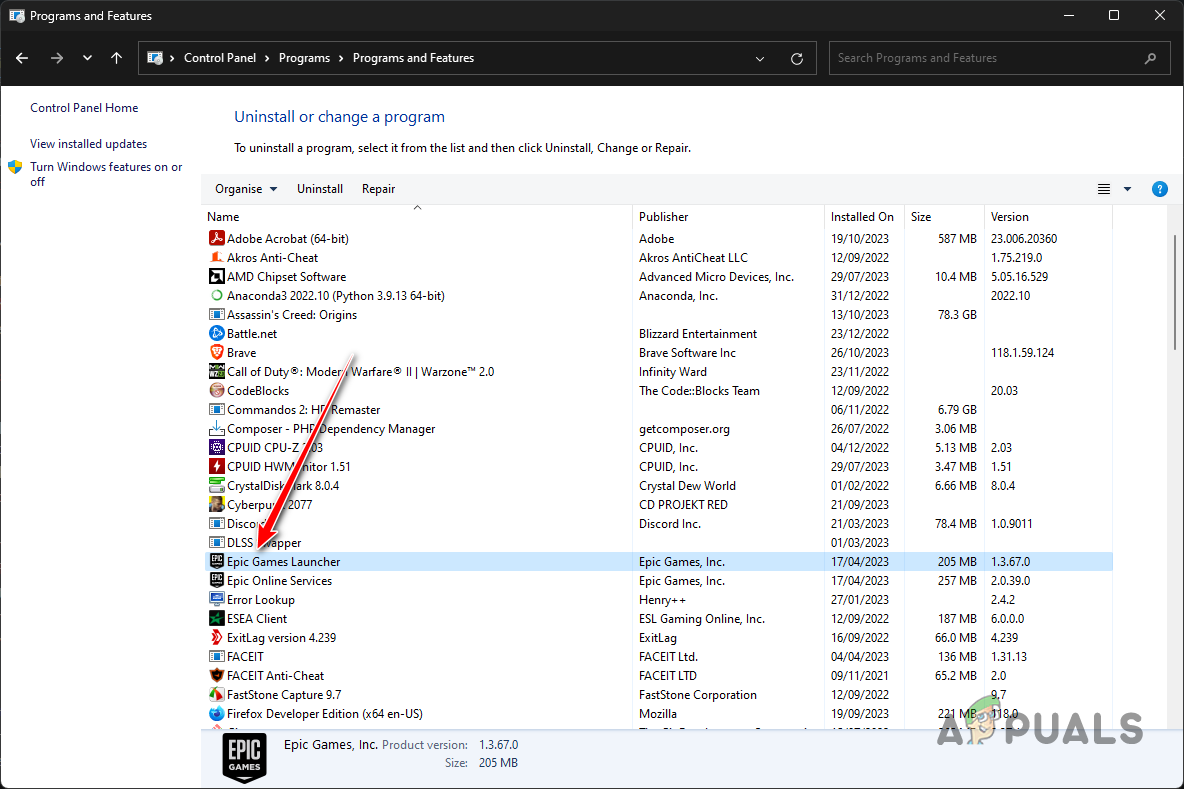Click the vertical scrollbar of the program list

click(1175, 291)
